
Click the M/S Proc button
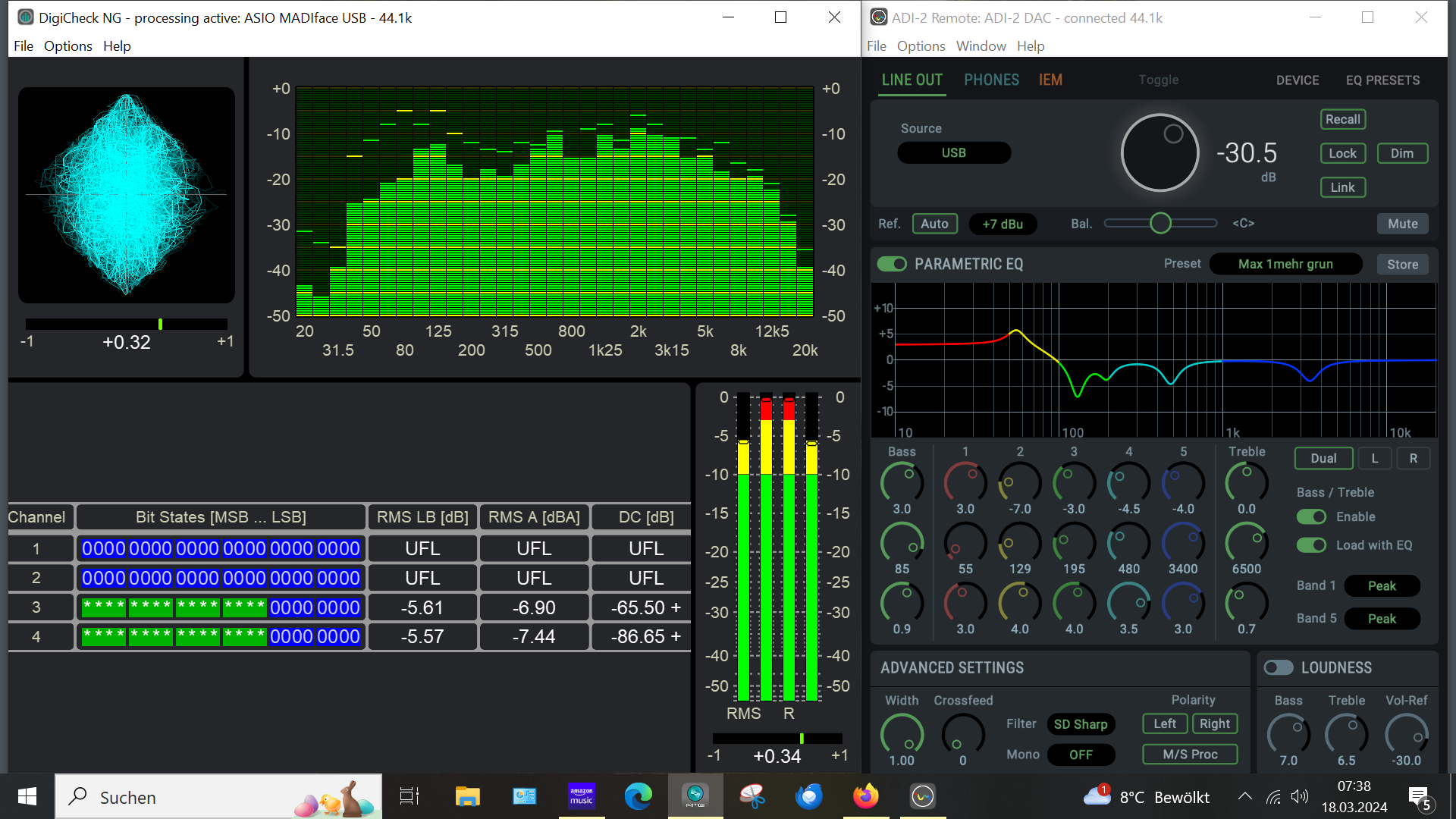click(1190, 755)
